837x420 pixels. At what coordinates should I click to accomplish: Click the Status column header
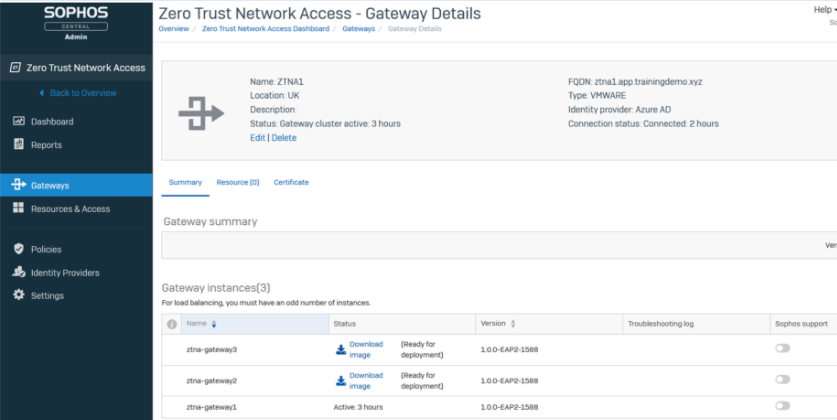click(344, 324)
